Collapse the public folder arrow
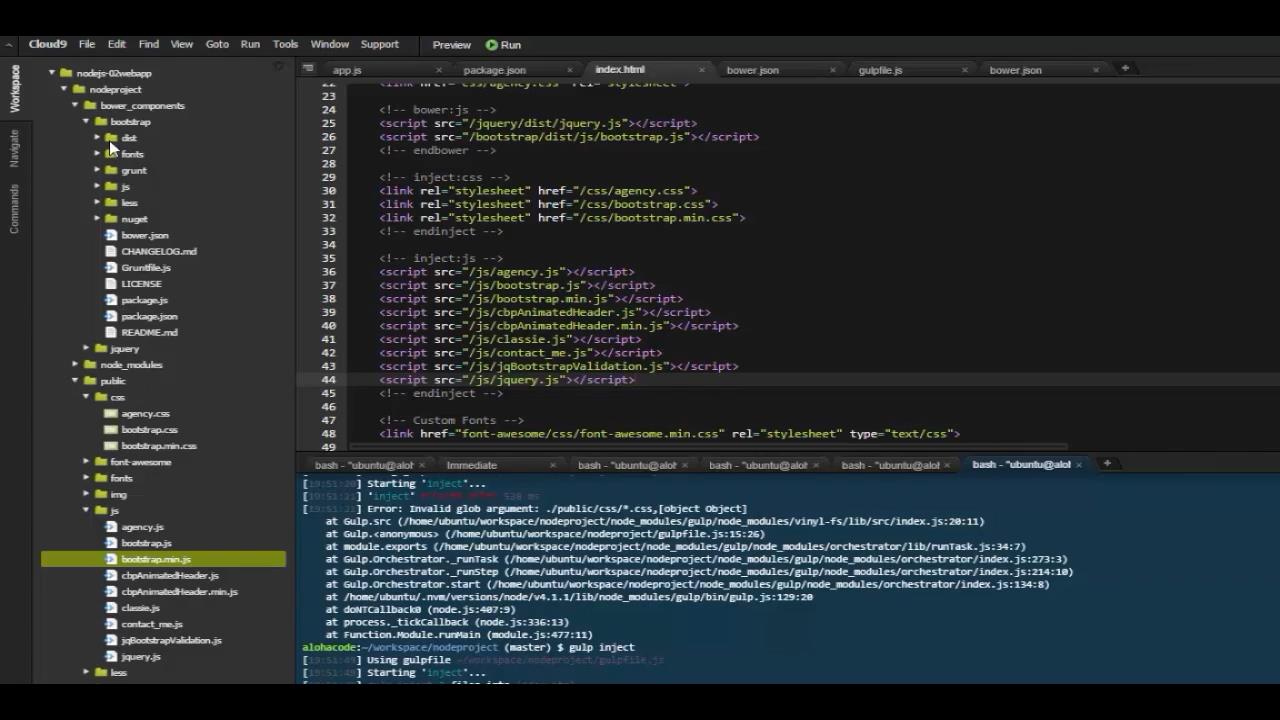This screenshot has width=1280, height=720. point(74,381)
